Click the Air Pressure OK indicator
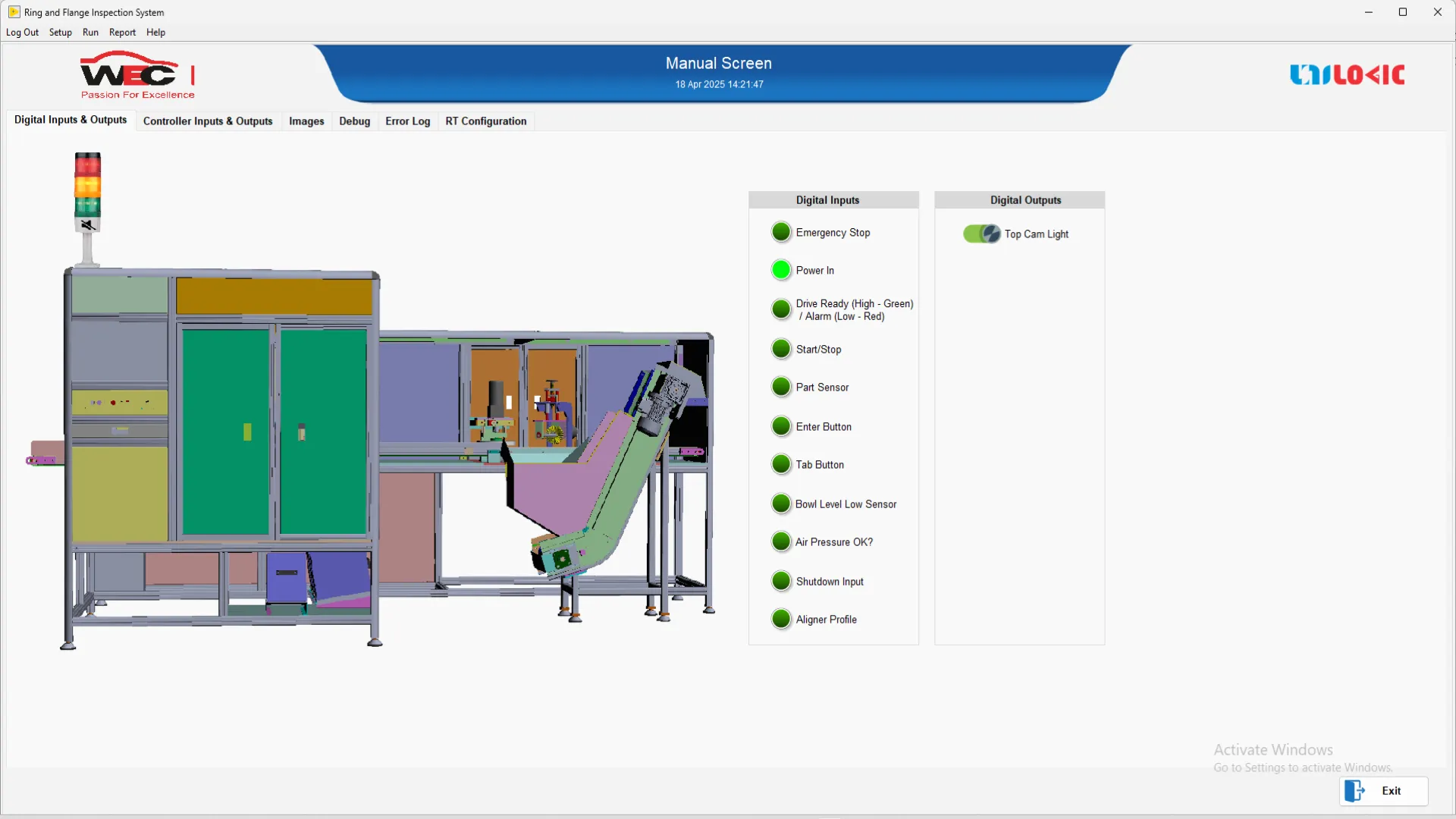1456x819 pixels. coord(781,541)
